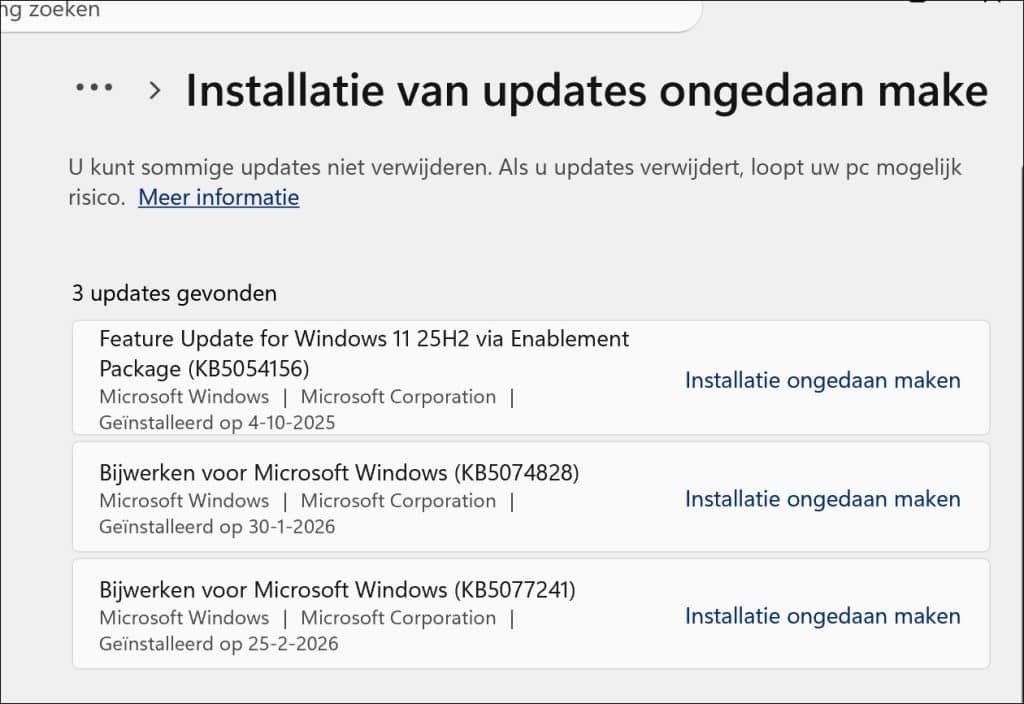
Task: Click the zoeken search field
Action: (350, 11)
